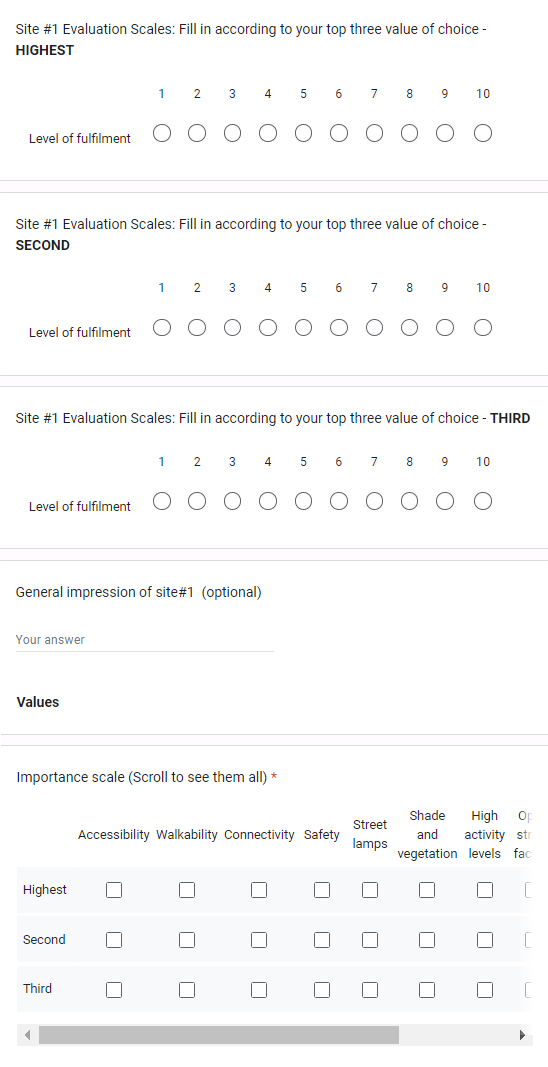
Task: Tick Street lamps in the Second row
Action: tap(370, 940)
